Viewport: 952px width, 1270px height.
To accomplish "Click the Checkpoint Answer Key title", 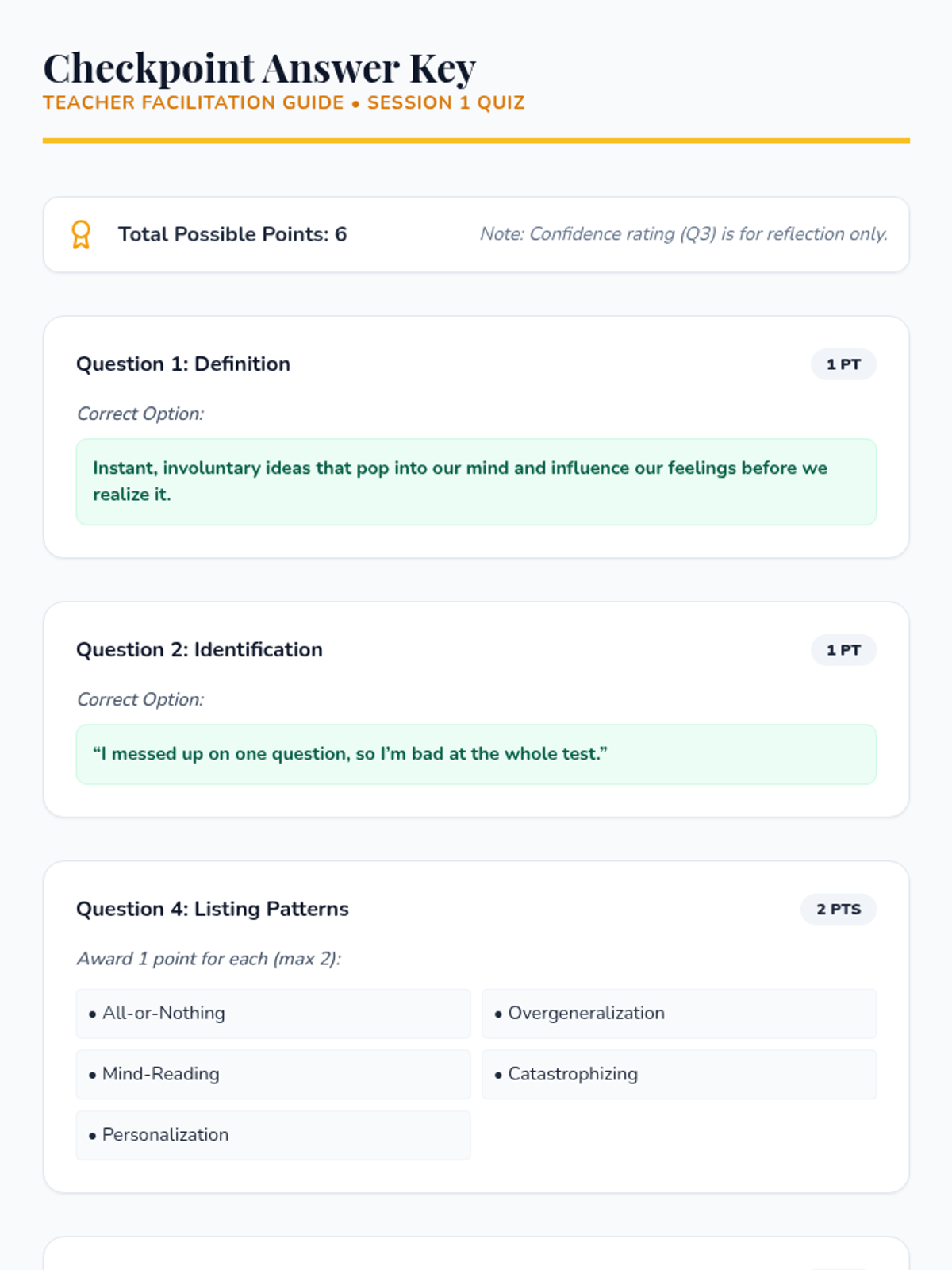I will click(x=259, y=68).
